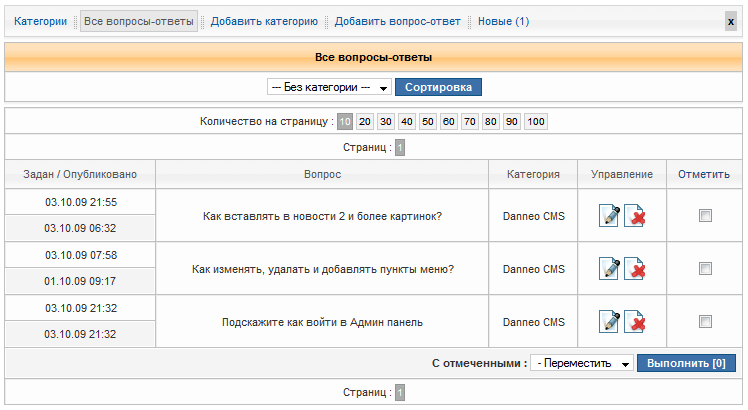
Task: Expand the 'Переместить' action dropdown
Action: click(x=582, y=362)
